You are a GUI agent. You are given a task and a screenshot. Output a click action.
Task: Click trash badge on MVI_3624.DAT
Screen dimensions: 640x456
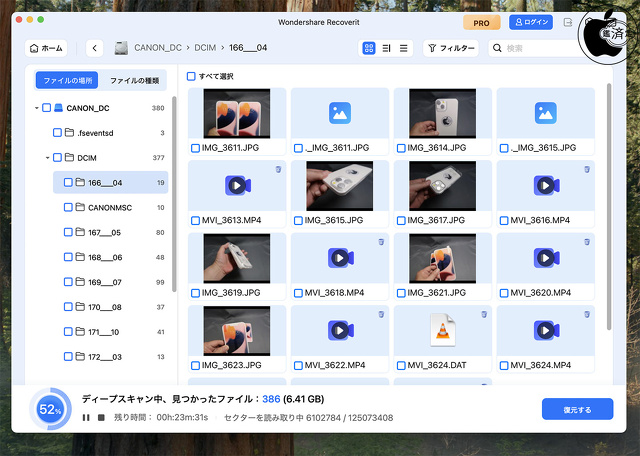(x=484, y=314)
